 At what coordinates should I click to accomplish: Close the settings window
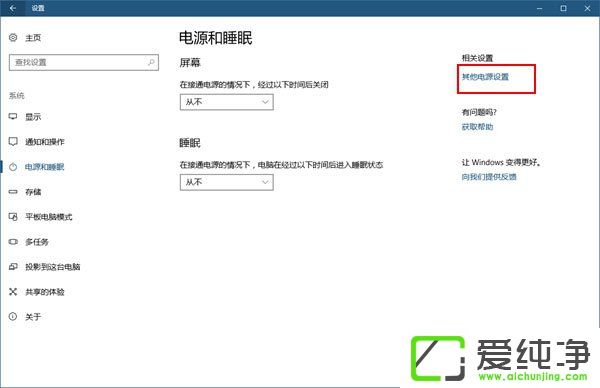click(x=587, y=8)
